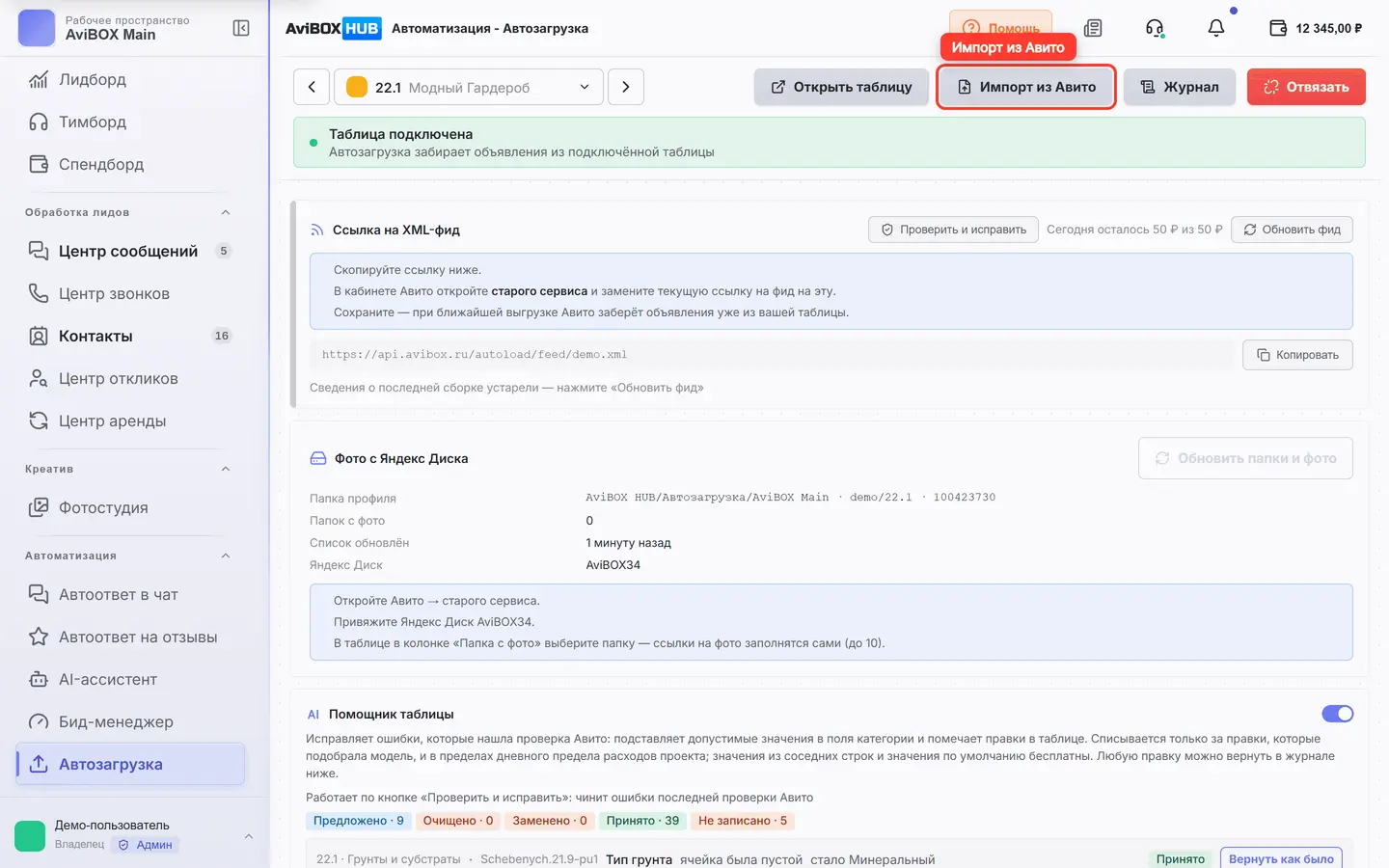Viewport: 1389px width, 868px height.
Task: Turn off the Помощник таблицы toggle
Action: click(x=1338, y=714)
